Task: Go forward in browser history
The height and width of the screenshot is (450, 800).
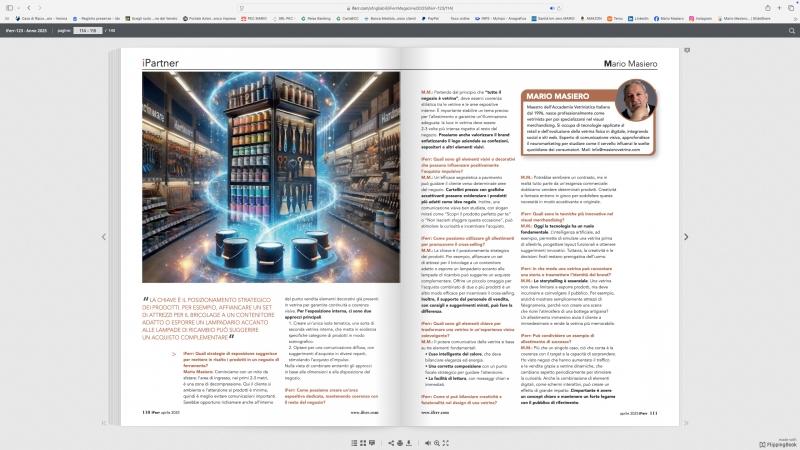Action: pyautogui.click(x=40, y=8)
